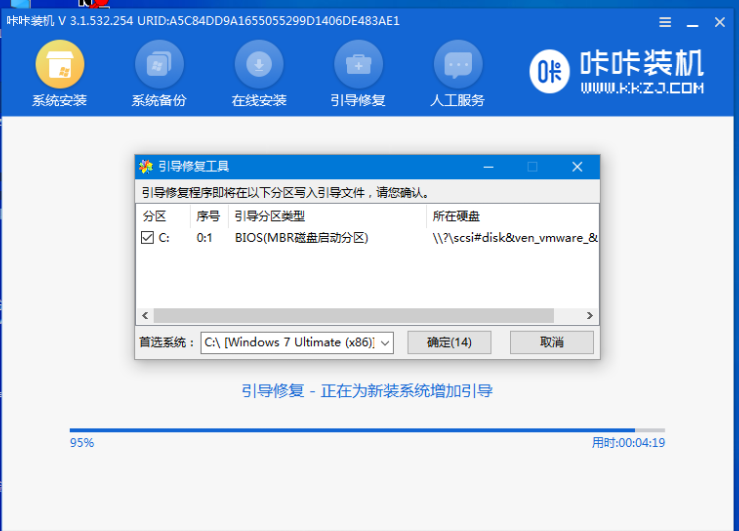
Task: Click the 引导修复工具 dialog title icon
Action: [146, 167]
